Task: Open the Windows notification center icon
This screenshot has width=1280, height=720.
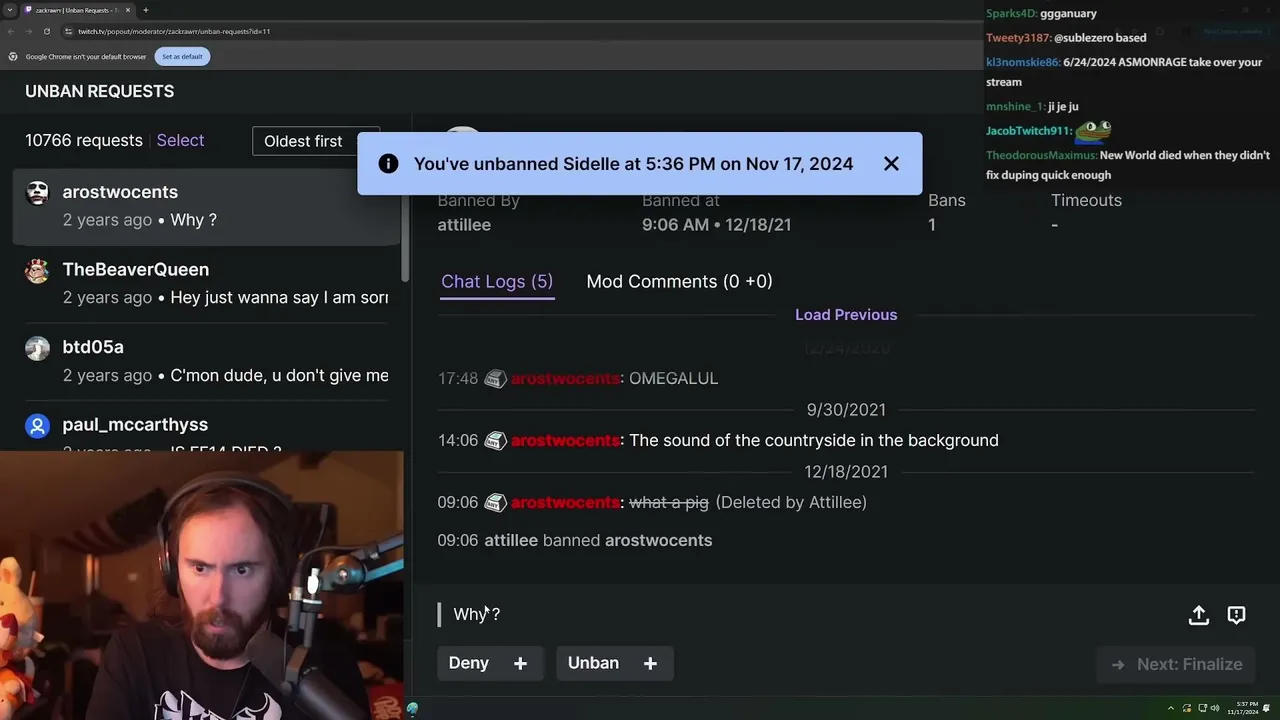Action: (x=1266, y=708)
